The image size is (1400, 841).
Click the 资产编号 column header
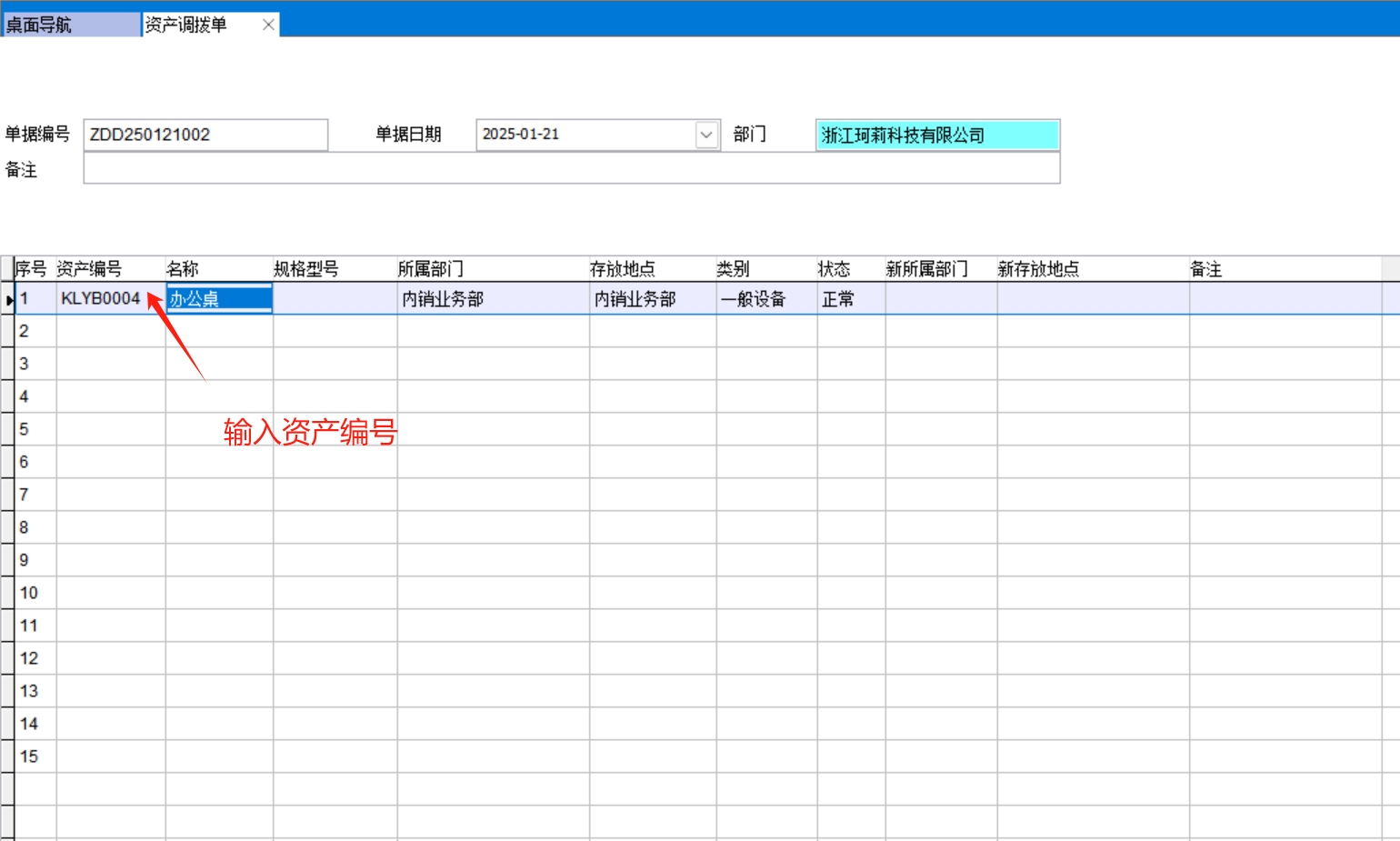[89, 269]
